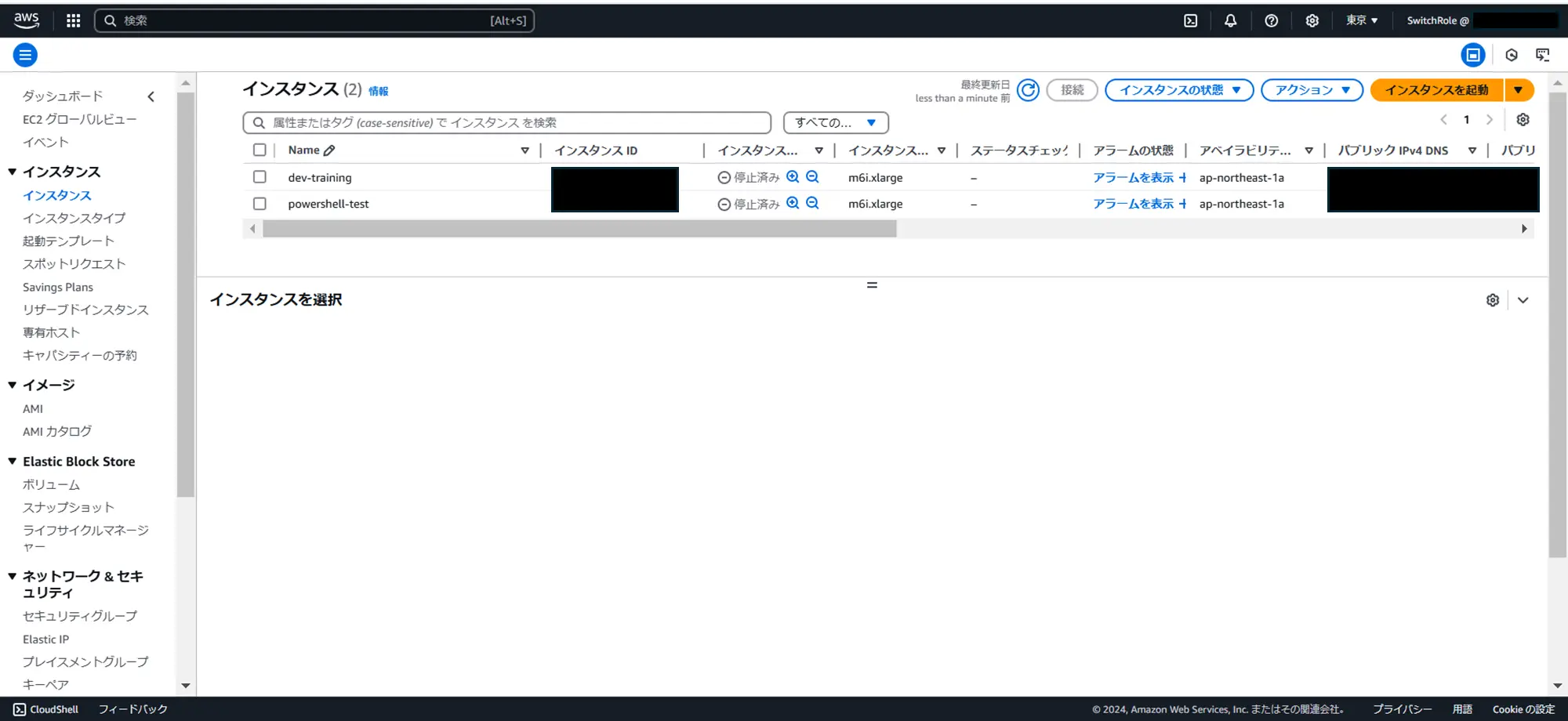Open Spot Requests in sidebar
This screenshot has width=1568, height=721.
[74, 263]
